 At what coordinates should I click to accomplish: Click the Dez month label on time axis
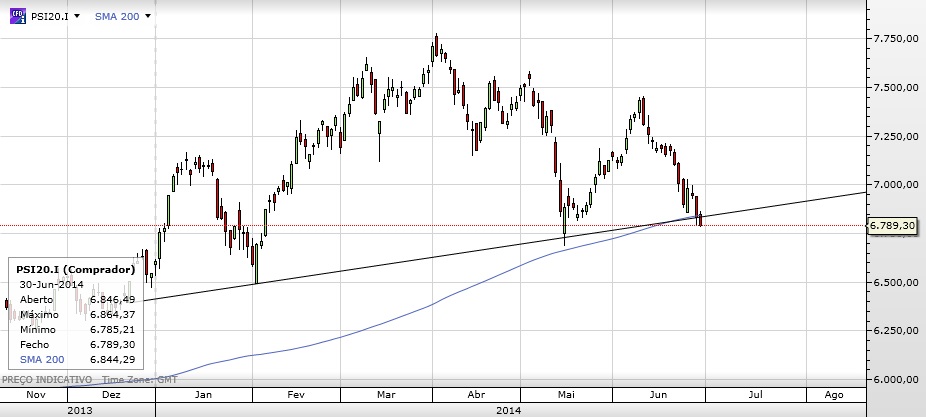click(111, 395)
